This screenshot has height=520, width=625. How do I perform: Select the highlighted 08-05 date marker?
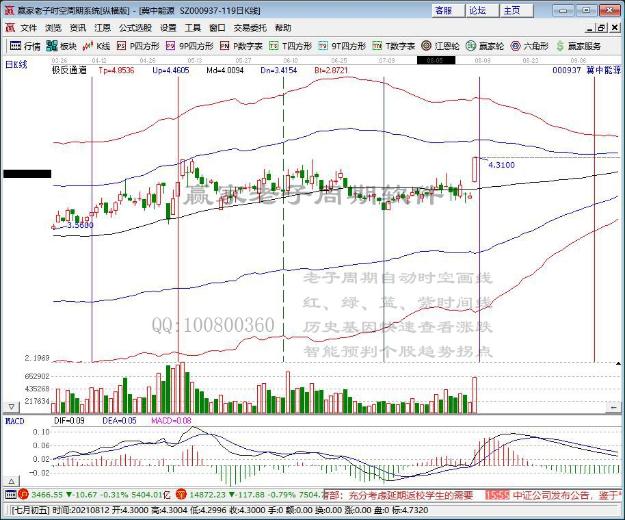[436, 60]
